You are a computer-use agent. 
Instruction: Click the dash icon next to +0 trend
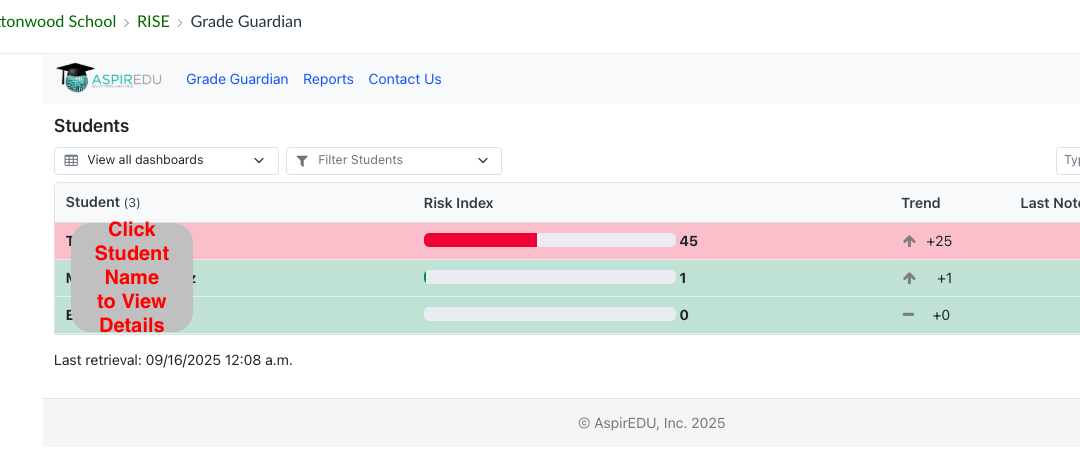click(909, 315)
